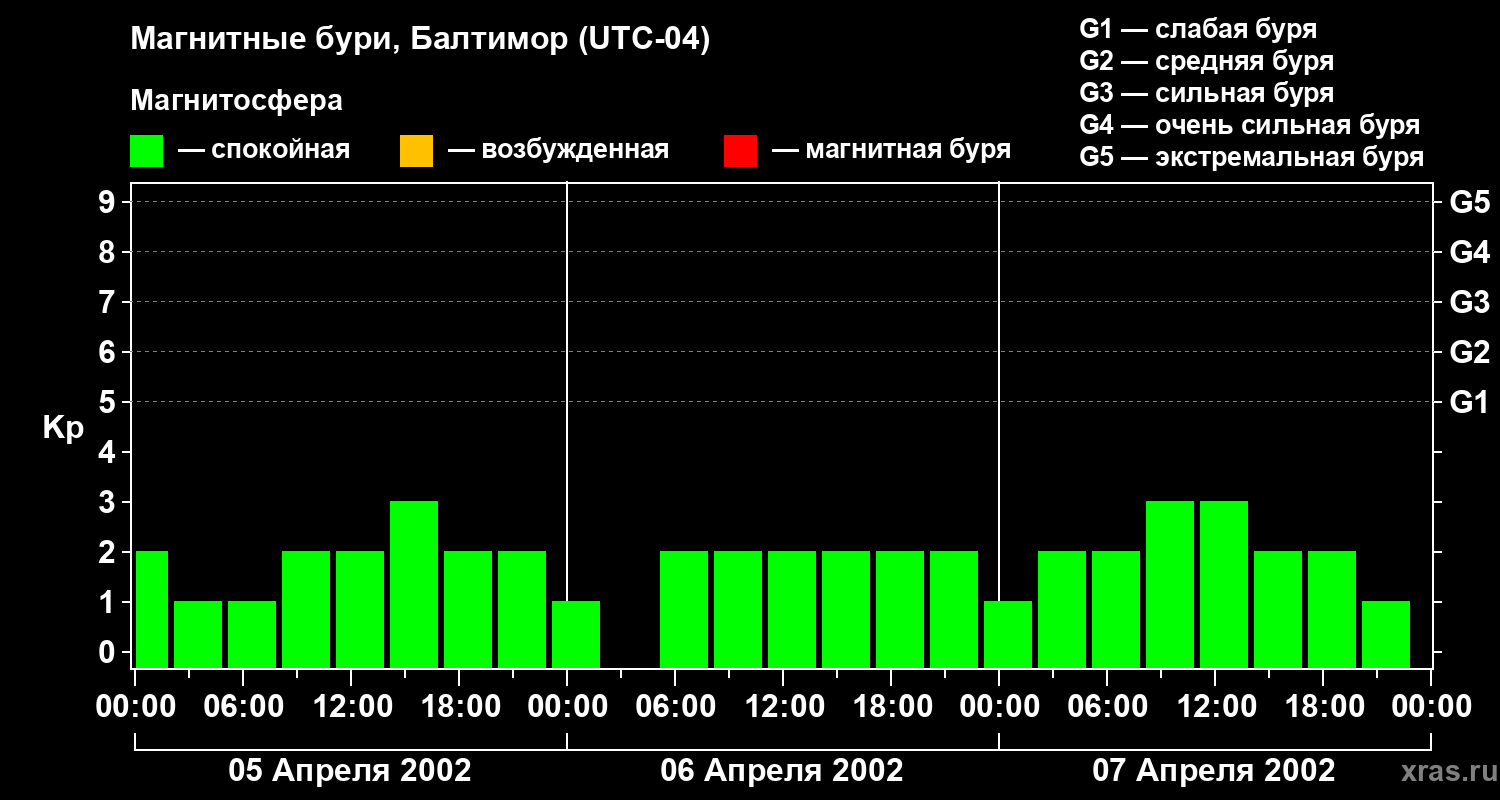Click the 'G4' label on right axis
This screenshot has width=1500, height=800.
(1469, 252)
